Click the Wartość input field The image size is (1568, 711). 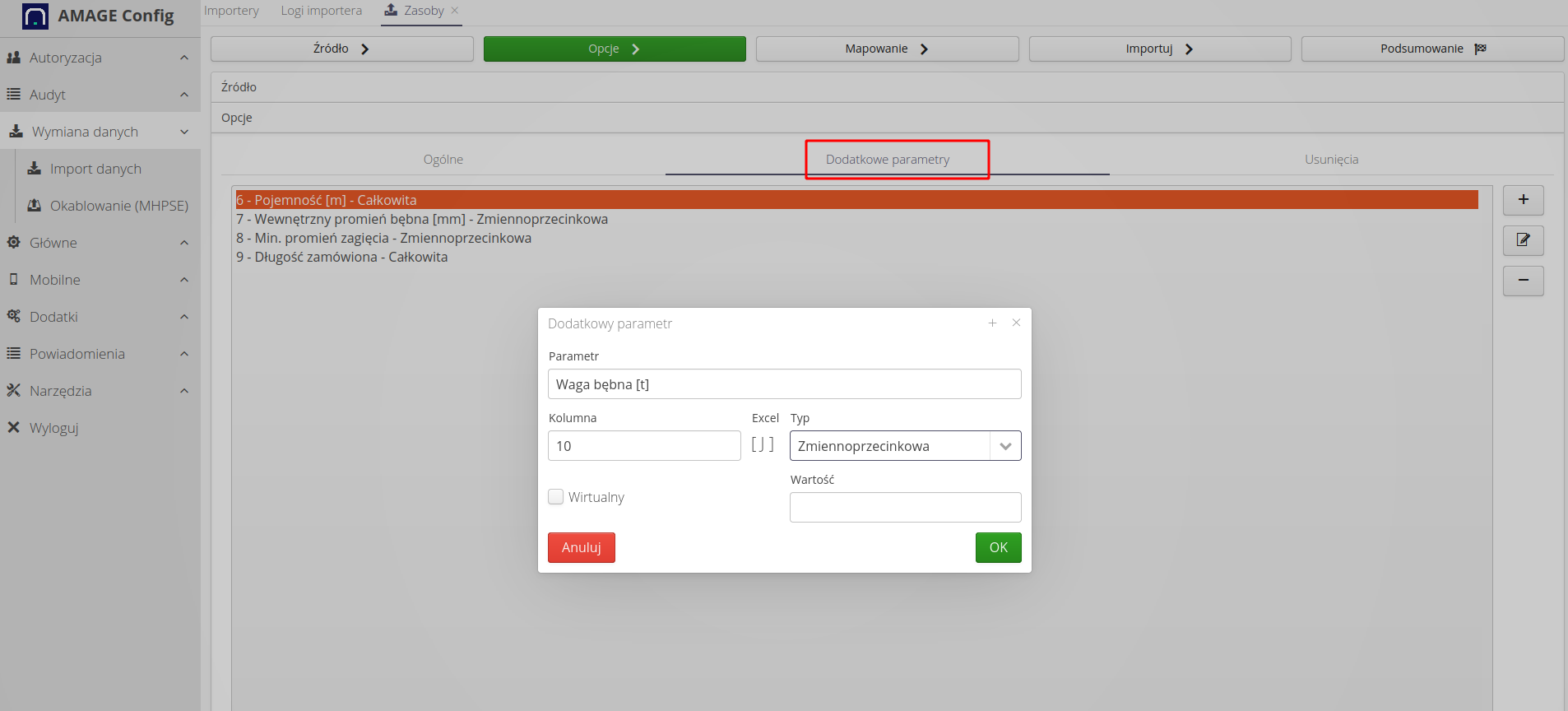coord(905,507)
